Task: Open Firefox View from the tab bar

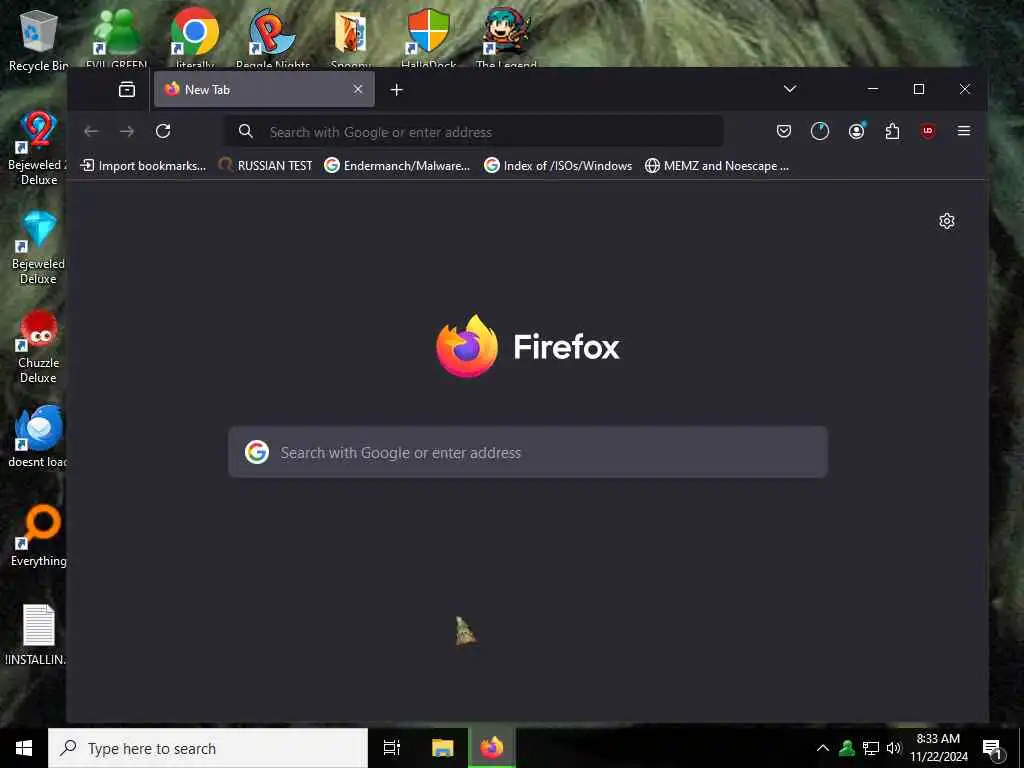Action: 127,89
